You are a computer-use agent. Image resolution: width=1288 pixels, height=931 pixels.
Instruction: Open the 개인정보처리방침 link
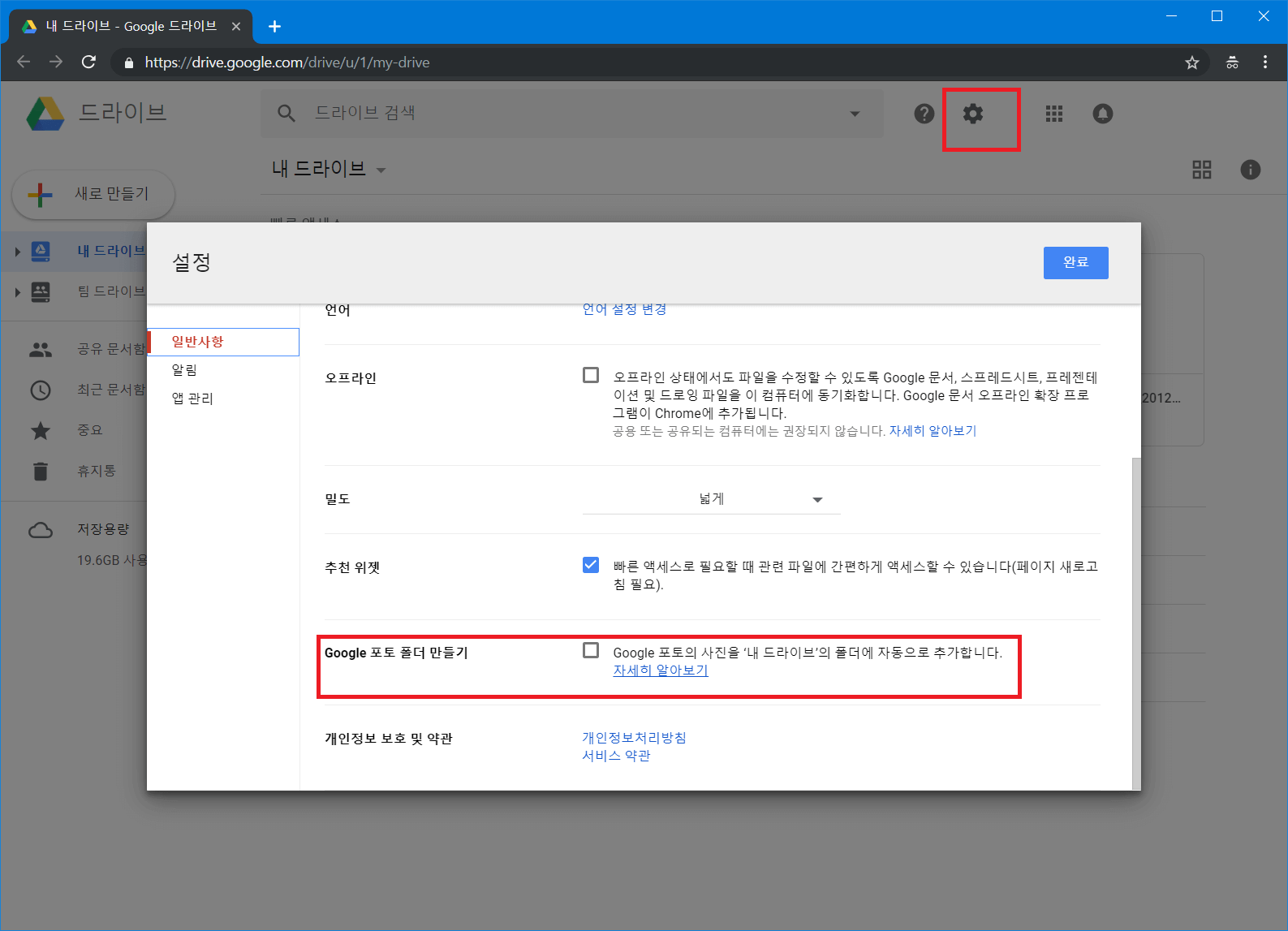tap(634, 738)
